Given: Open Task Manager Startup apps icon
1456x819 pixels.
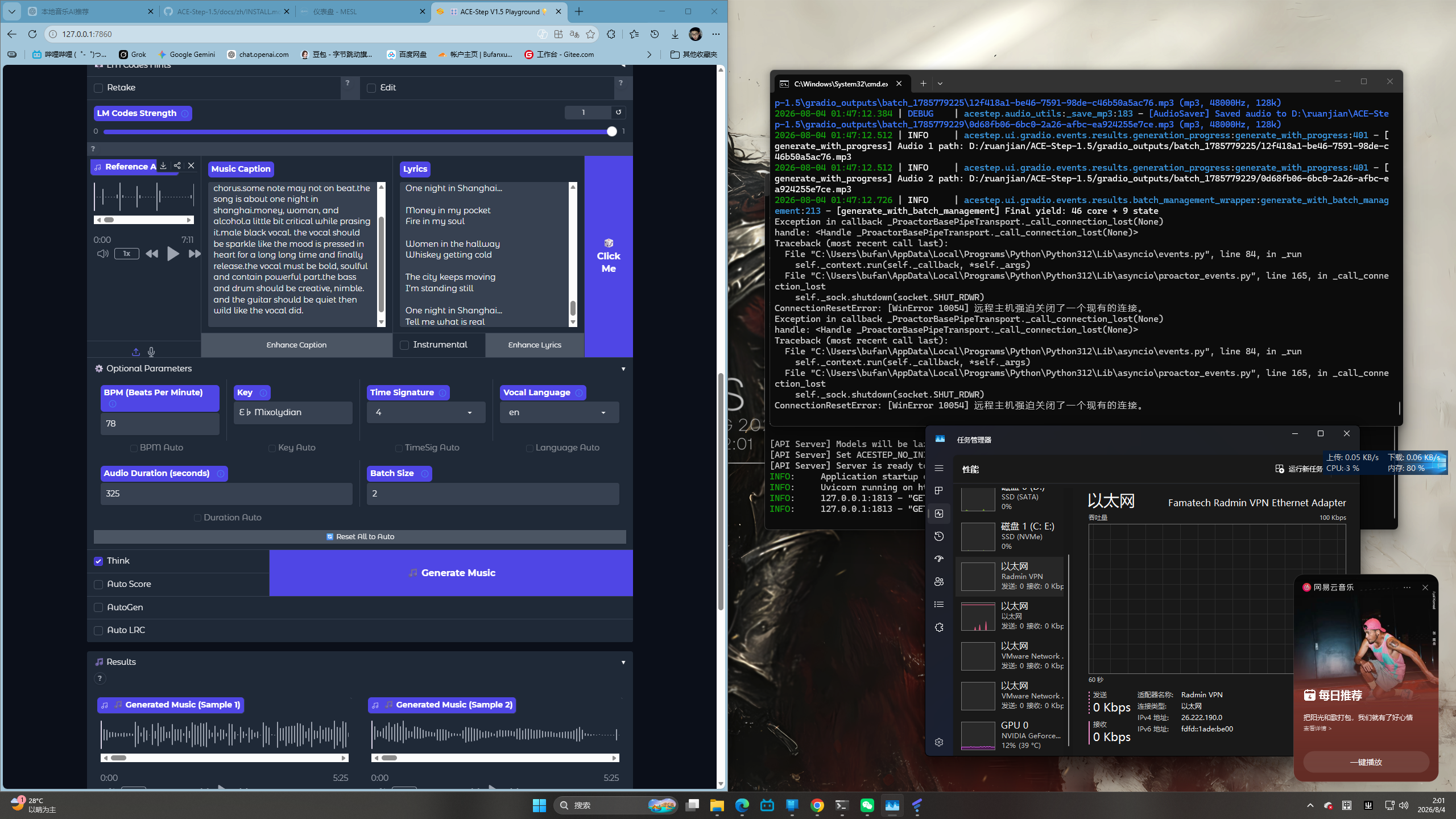Looking at the screenshot, I should [939, 559].
